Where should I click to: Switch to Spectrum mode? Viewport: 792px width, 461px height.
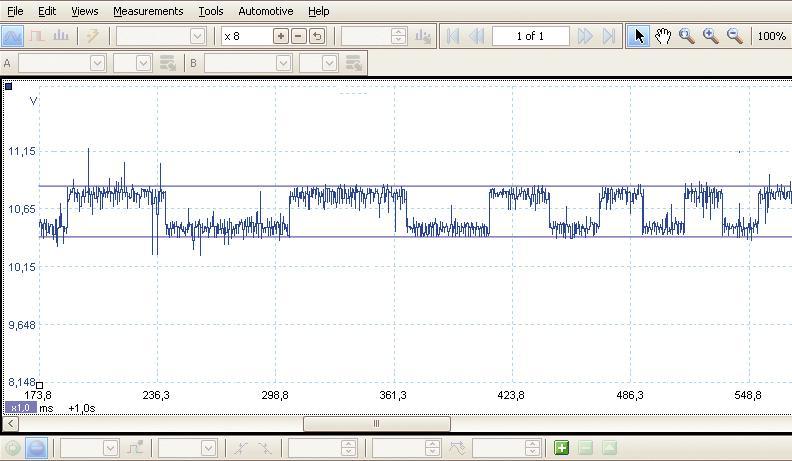[61, 36]
